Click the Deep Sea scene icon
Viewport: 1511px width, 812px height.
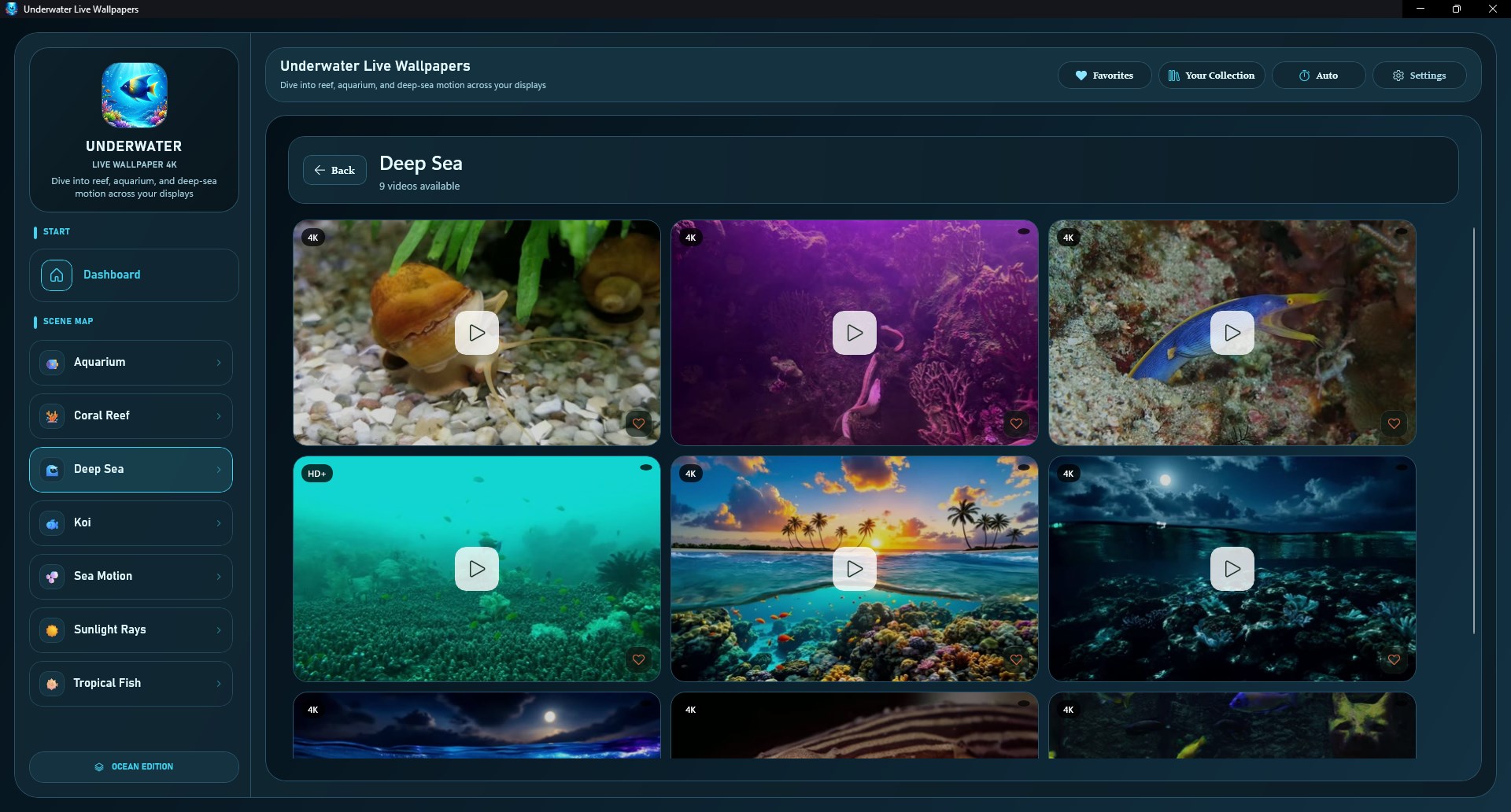[53, 470]
